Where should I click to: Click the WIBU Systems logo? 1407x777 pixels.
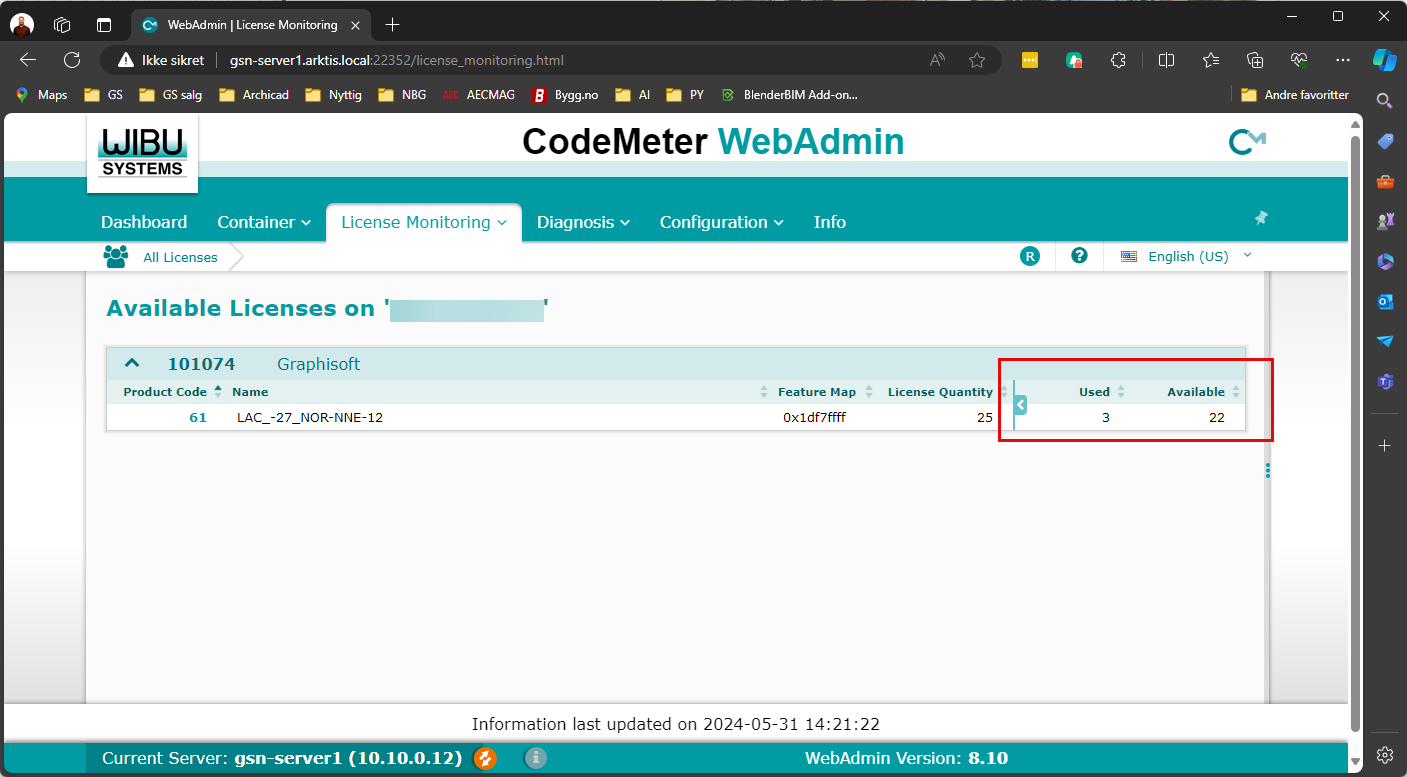pyautogui.click(x=142, y=153)
